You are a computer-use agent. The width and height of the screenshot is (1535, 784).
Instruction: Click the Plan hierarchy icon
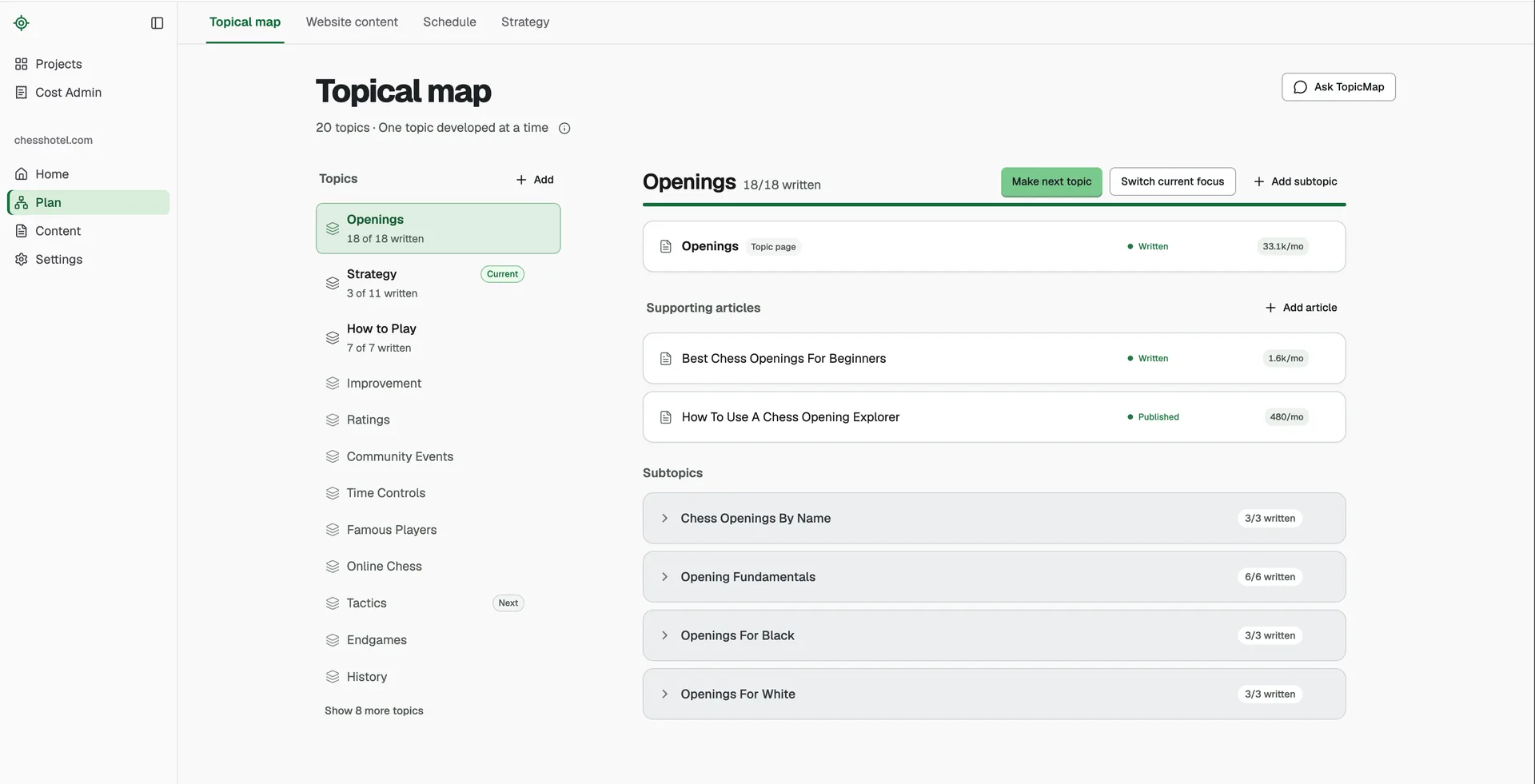[22, 203]
